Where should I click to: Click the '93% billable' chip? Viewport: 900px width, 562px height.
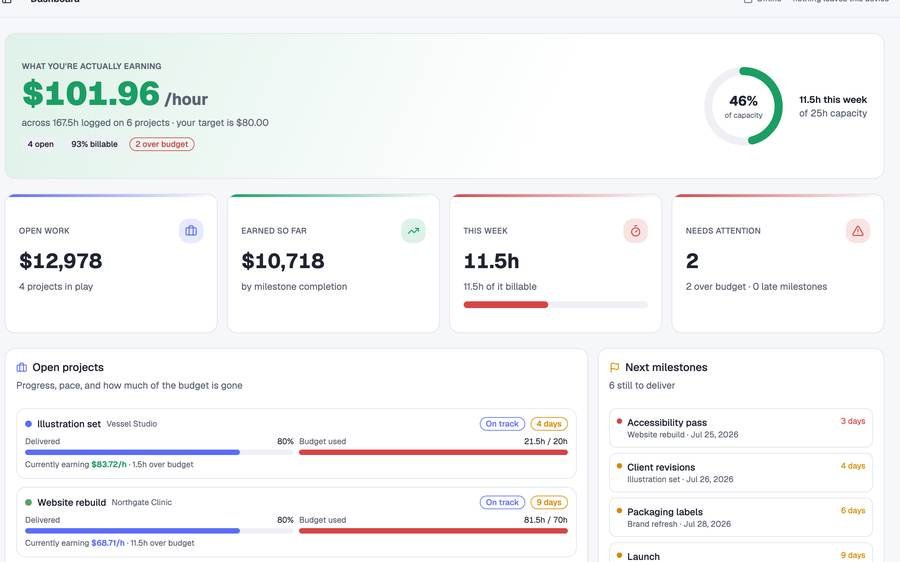pos(94,144)
